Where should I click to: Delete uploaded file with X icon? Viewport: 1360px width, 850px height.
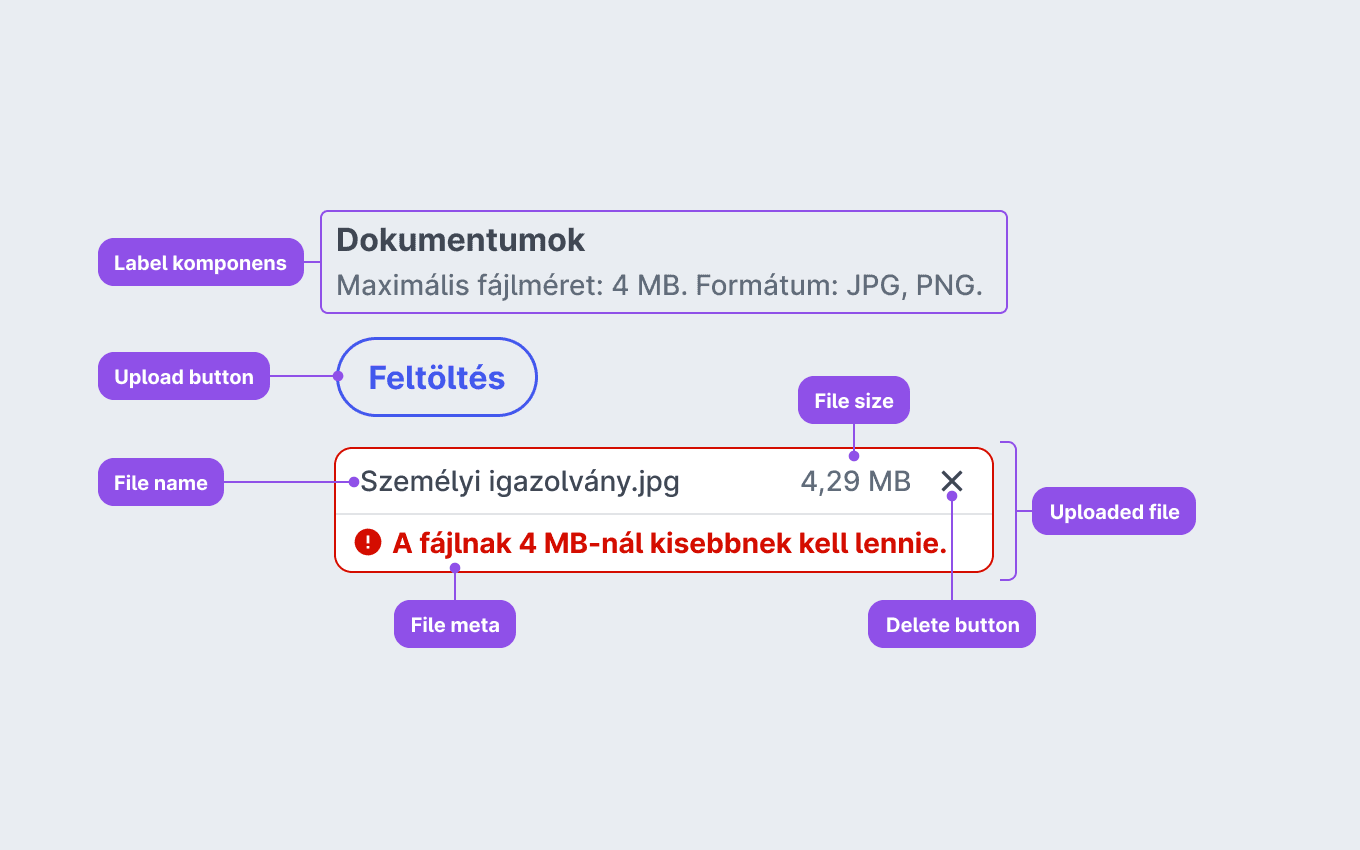952,481
